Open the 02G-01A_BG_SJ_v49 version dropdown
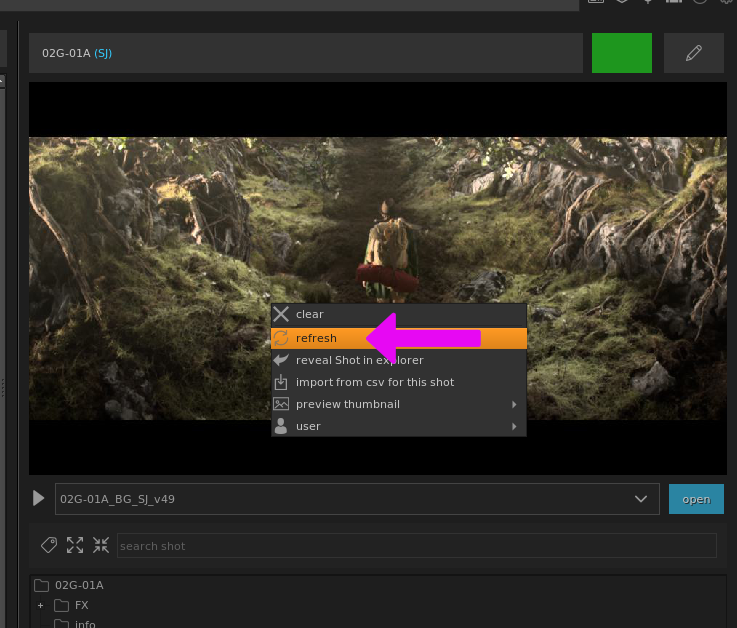737x628 pixels. pos(357,499)
